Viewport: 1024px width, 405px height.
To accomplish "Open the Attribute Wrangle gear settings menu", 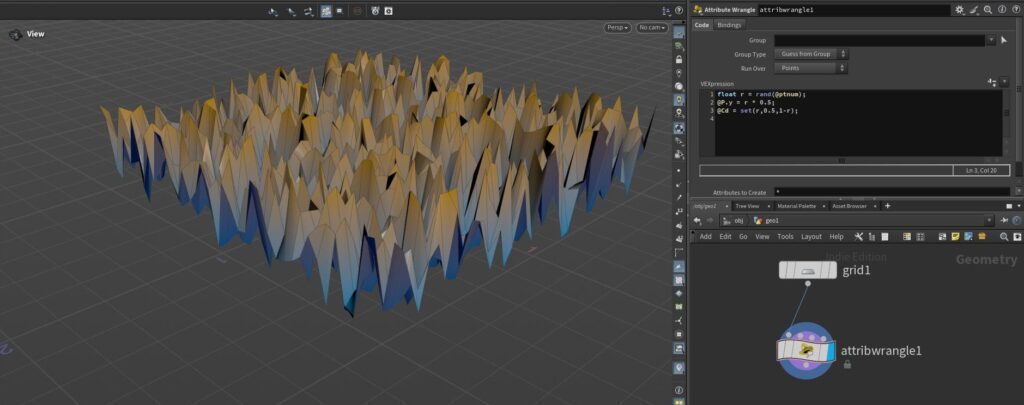I will pyautogui.click(x=960, y=9).
